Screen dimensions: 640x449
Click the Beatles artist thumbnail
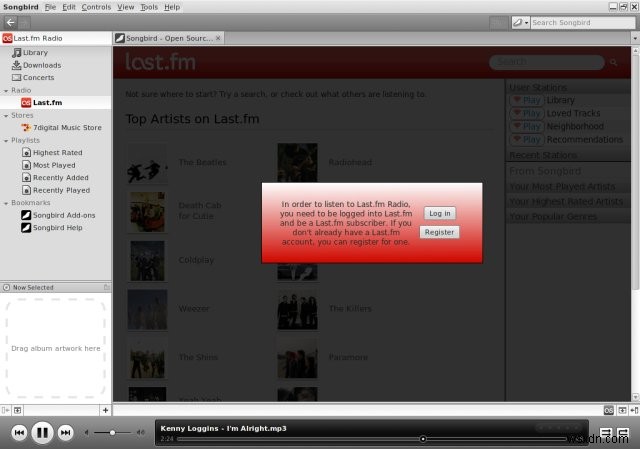(147, 163)
